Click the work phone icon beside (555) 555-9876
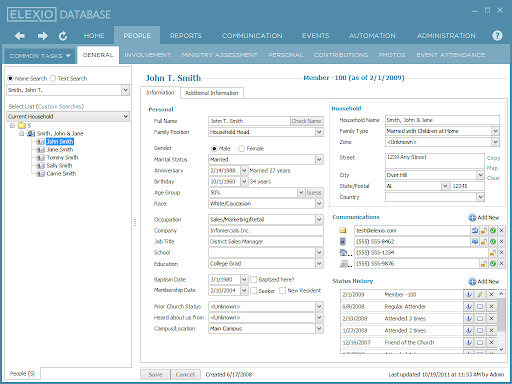Image resolution: width=512 pixels, height=384 pixels. (343, 264)
